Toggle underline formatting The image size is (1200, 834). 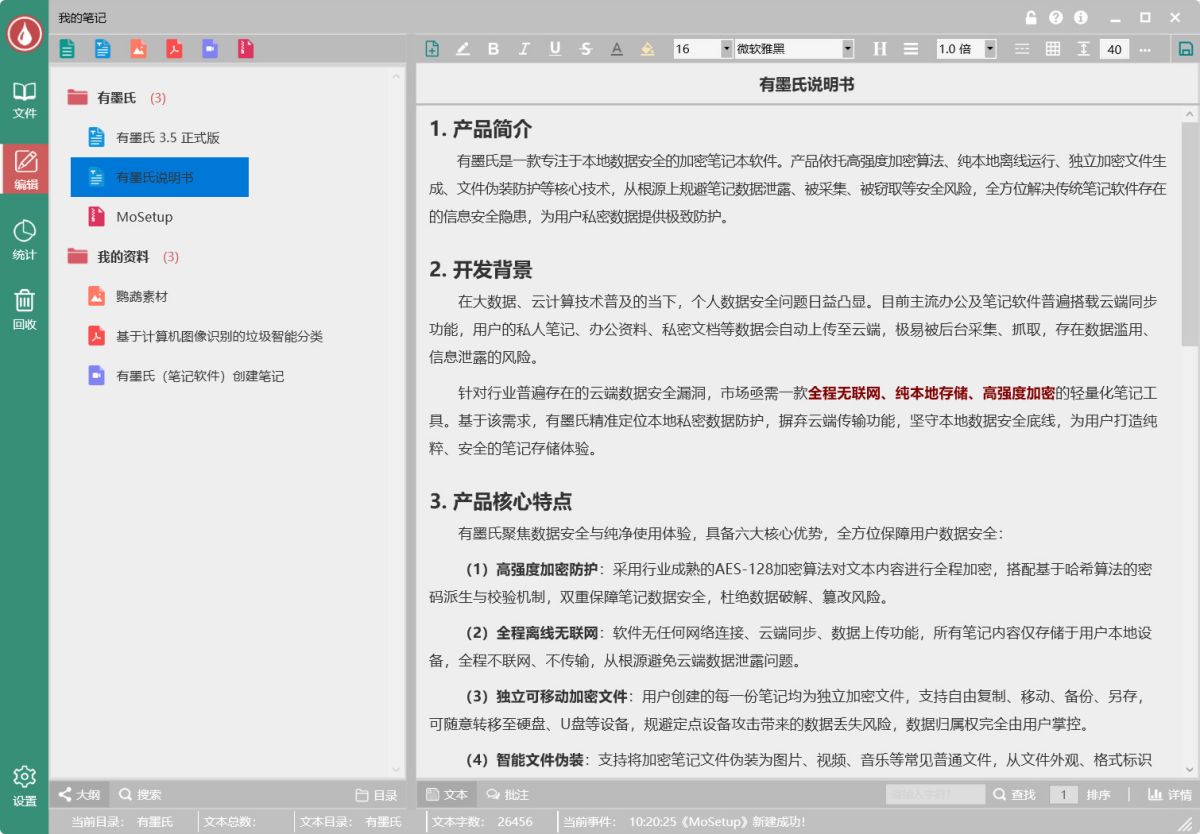pos(555,48)
